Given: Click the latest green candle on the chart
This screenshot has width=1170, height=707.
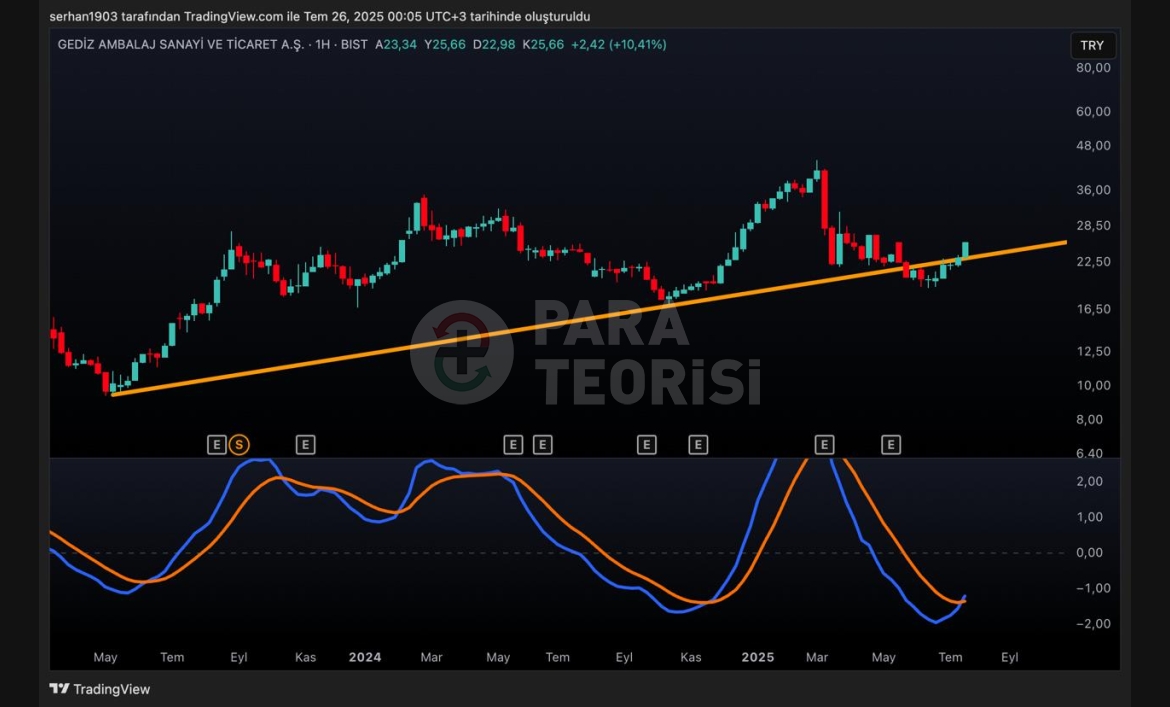Looking at the screenshot, I should [965, 249].
